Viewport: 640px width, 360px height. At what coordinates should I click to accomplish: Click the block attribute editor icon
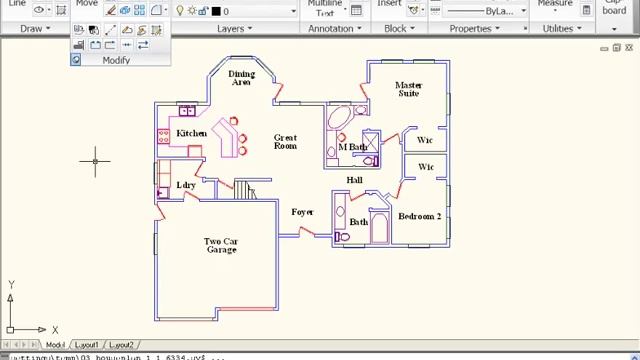pyautogui.click(x=413, y=10)
